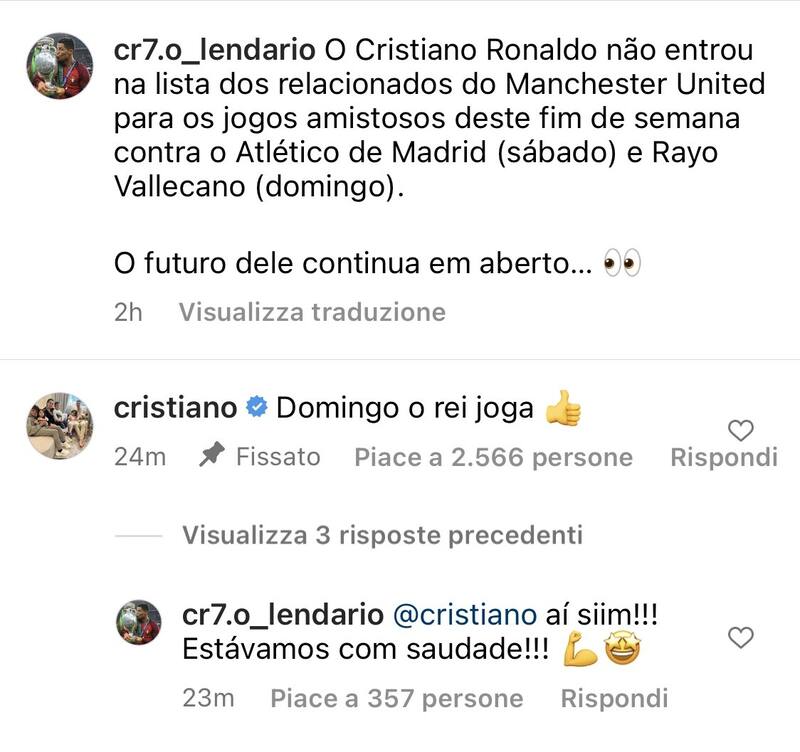Open cr7.o_lendario's avatar in the reply
The width and height of the screenshot is (800, 752).
point(141,626)
